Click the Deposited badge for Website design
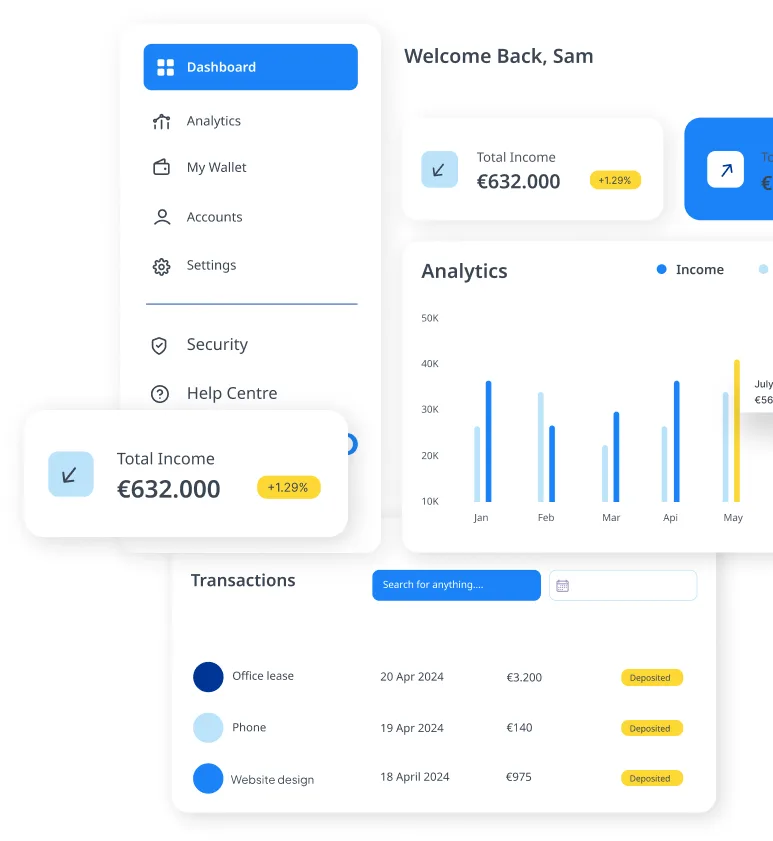Image resolution: width=773 pixels, height=841 pixels. pos(652,778)
